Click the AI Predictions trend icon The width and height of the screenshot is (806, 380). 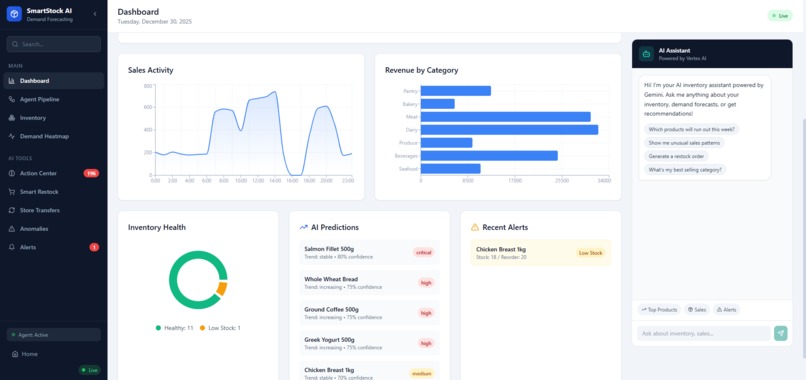(303, 227)
